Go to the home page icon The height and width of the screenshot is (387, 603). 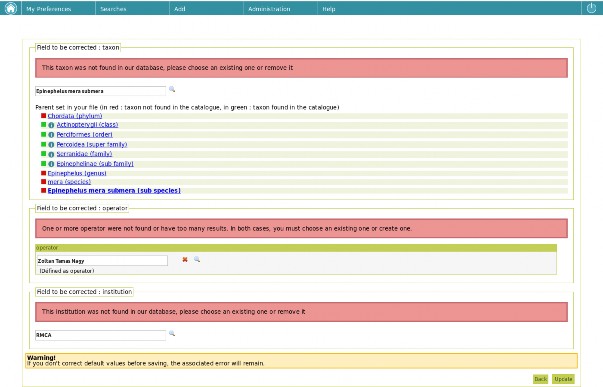(x=11, y=8)
